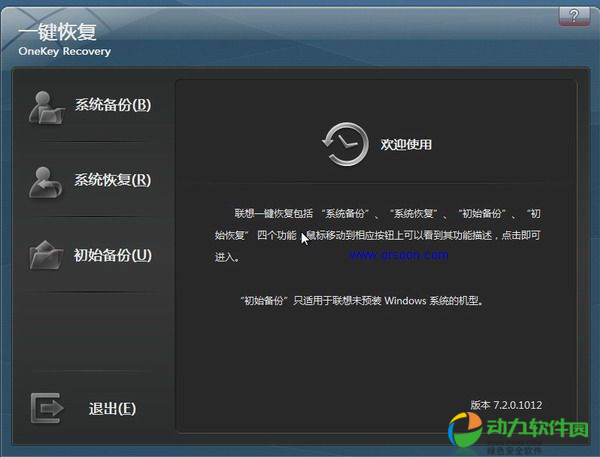Click the System Backup person-folder icon
Screen dimensions: 600x457
(x=47, y=106)
